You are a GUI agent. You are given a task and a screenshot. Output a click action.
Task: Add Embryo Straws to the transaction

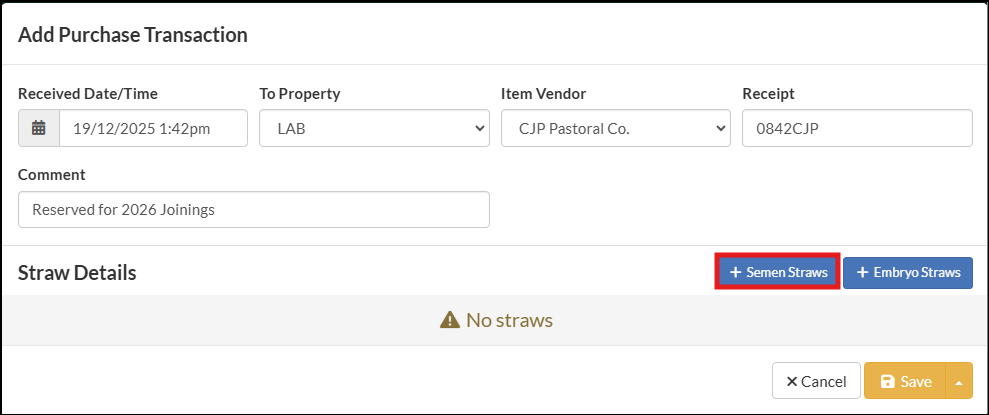pyautogui.click(x=907, y=272)
